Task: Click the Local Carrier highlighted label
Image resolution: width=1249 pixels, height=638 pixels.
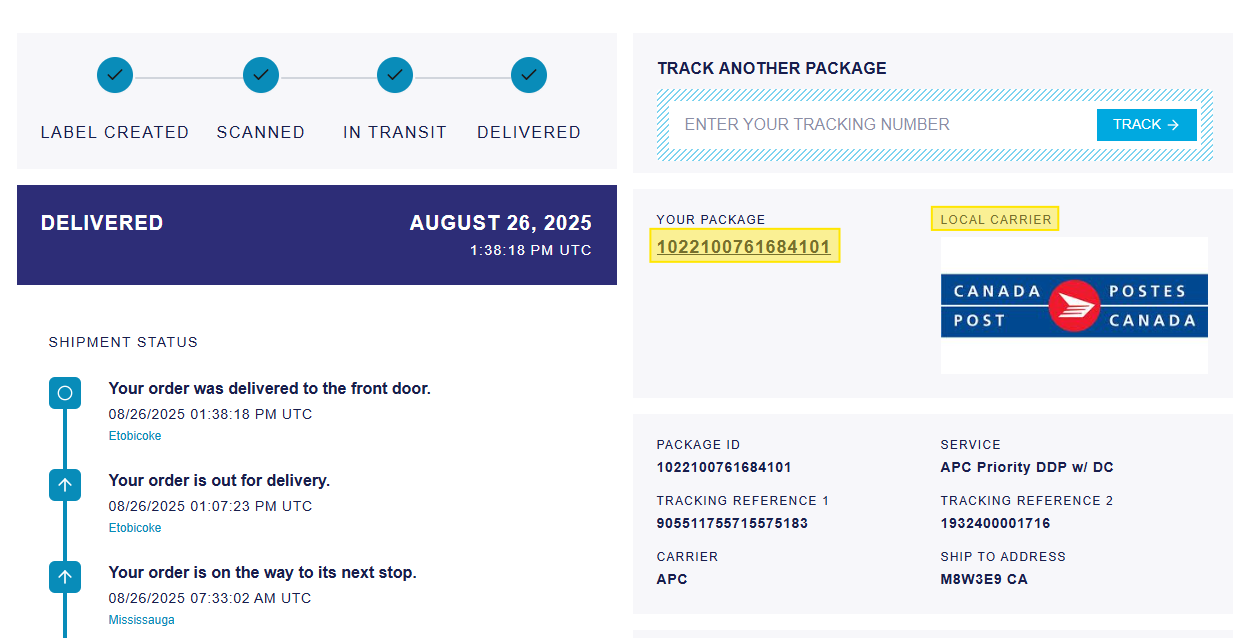Action: point(995,219)
